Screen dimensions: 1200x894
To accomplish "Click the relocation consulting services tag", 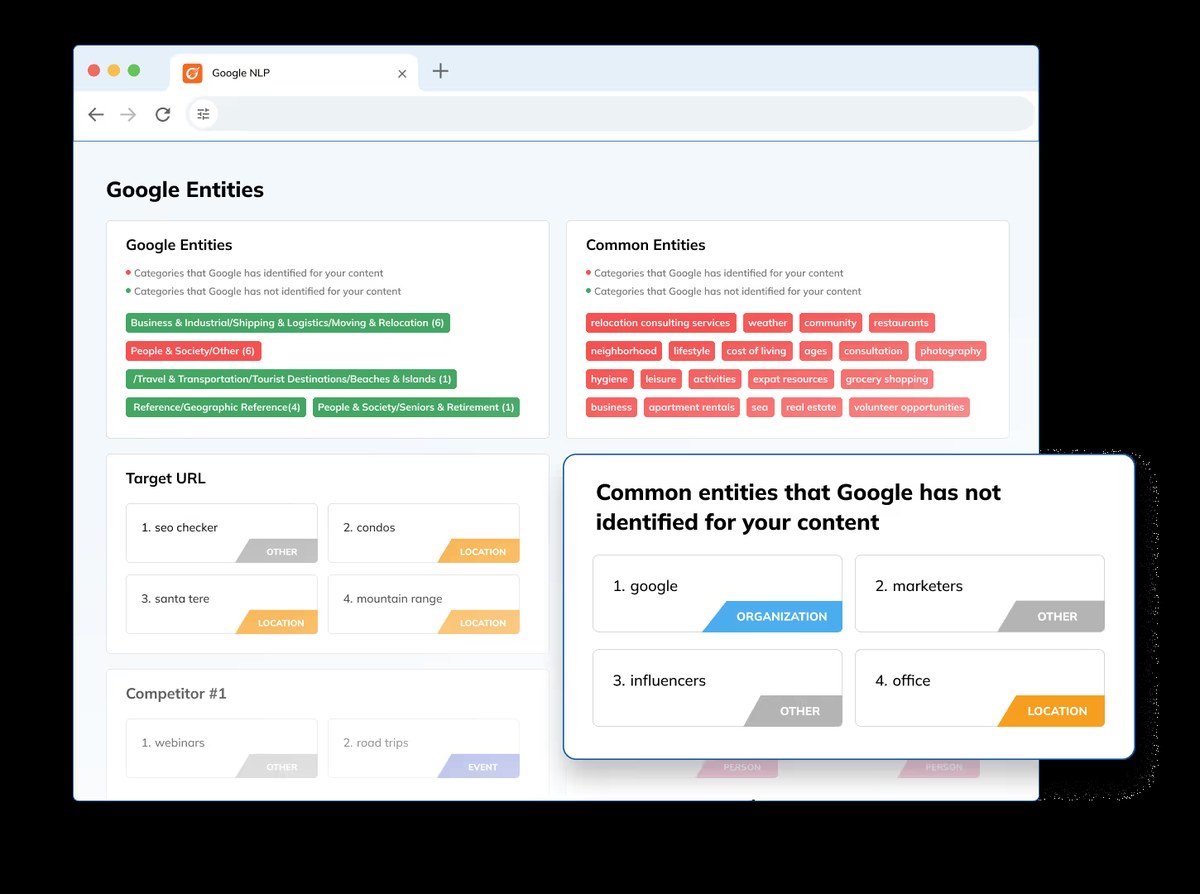I will [x=661, y=323].
